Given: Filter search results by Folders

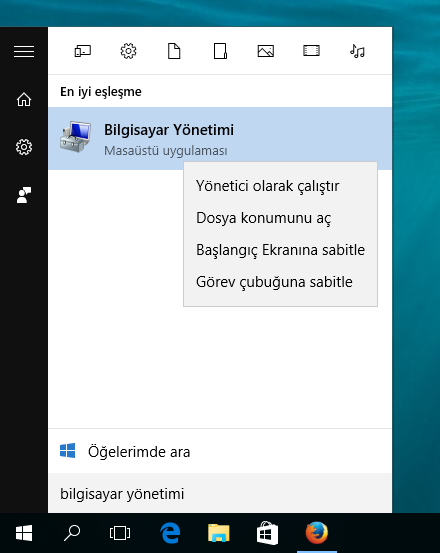Looking at the screenshot, I should (x=220, y=51).
